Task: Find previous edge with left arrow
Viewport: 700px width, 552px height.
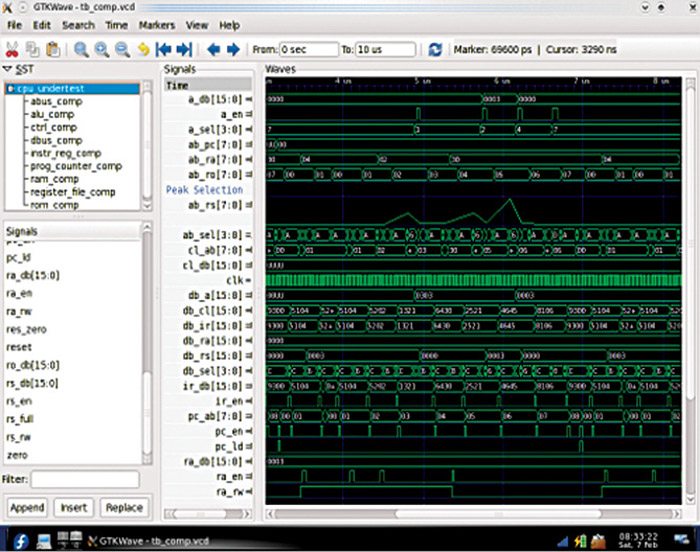Action: click(x=213, y=49)
